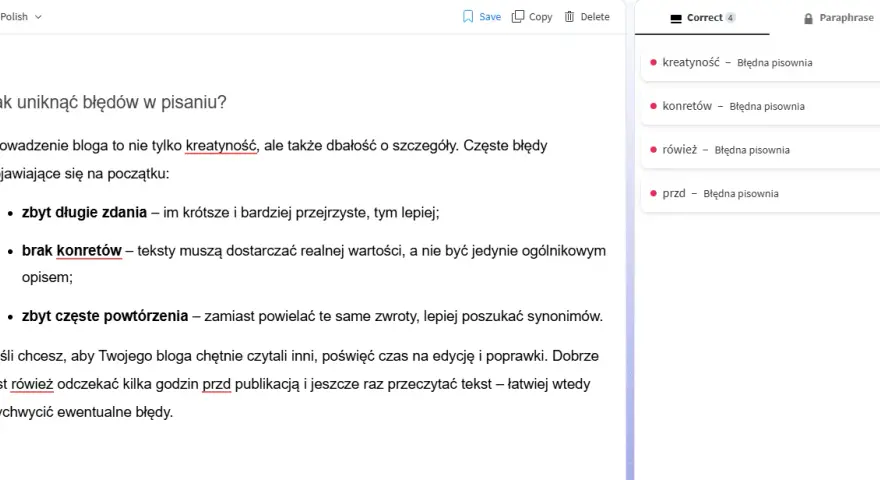
Task: Click the underlined word przd in text
Action: pyautogui.click(x=217, y=384)
